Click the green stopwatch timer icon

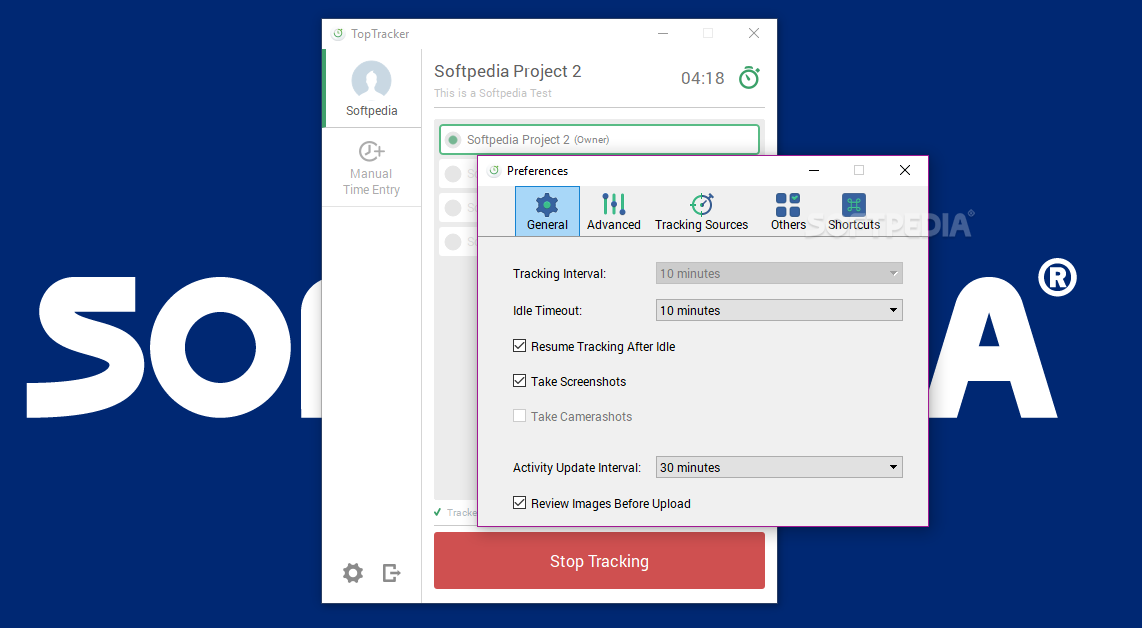click(x=749, y=78)
